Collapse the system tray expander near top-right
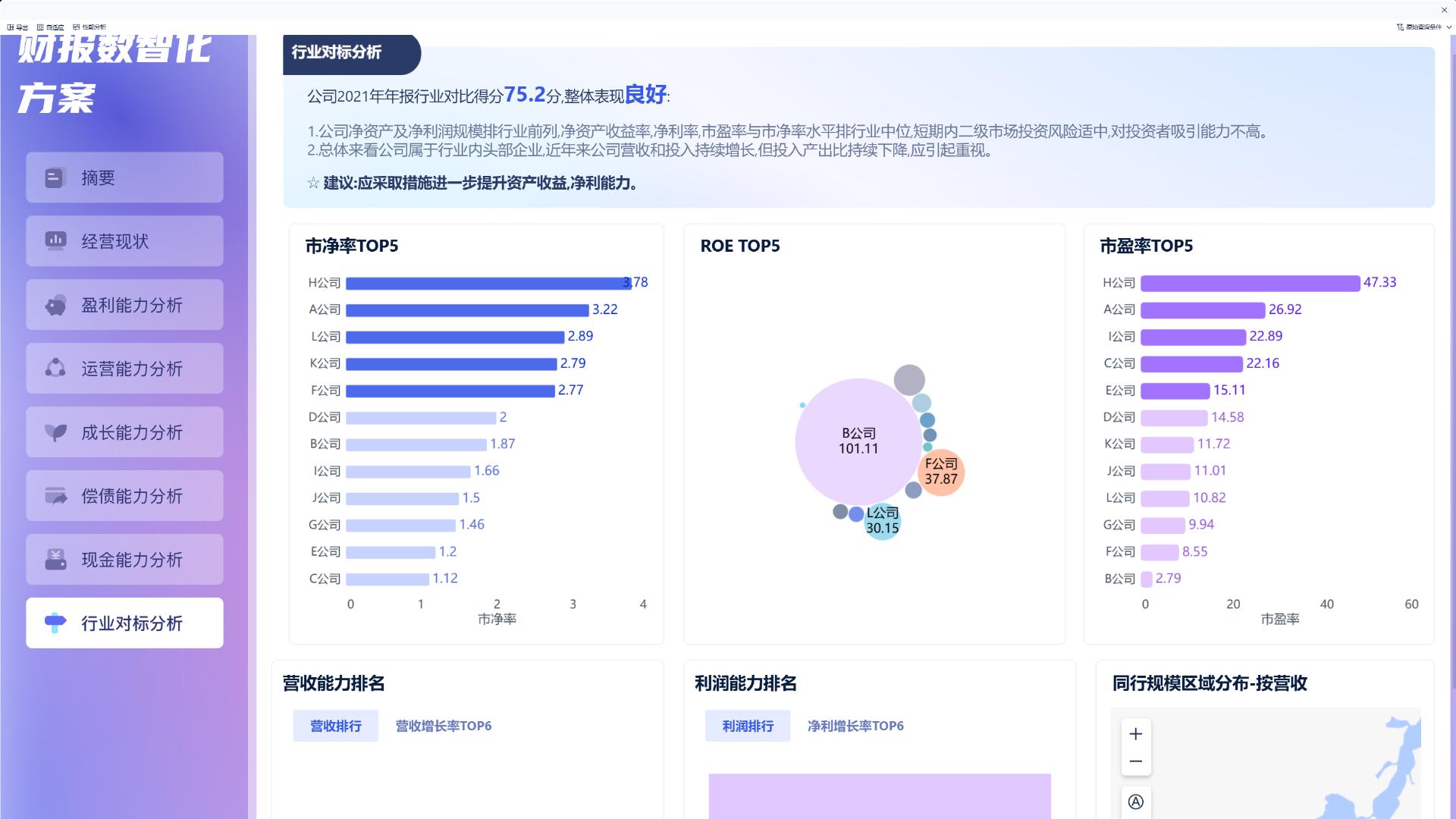Viewport: 1456px width, 819px height. point(1443,10)
